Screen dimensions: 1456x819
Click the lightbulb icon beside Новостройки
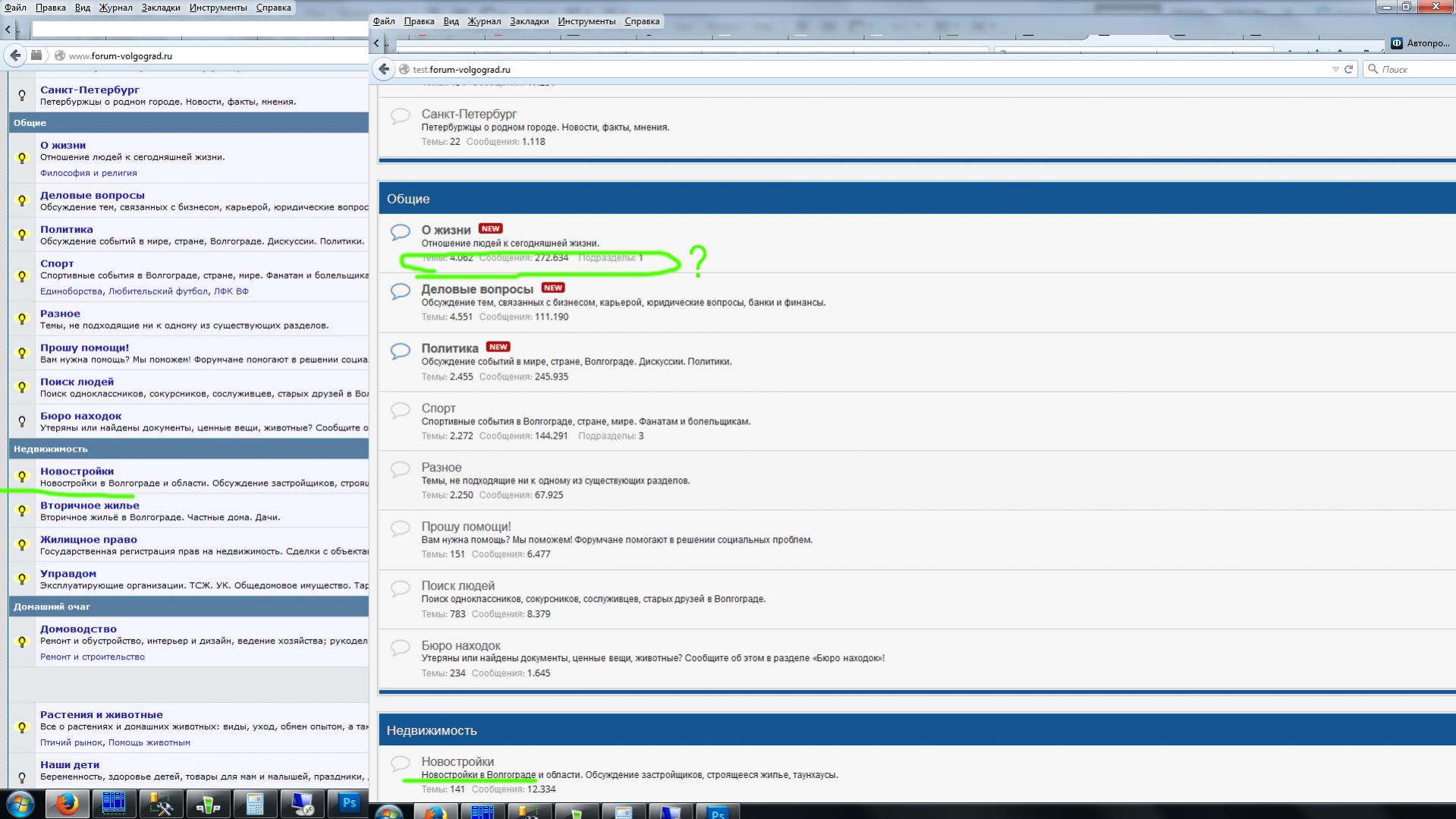[22, 477]
